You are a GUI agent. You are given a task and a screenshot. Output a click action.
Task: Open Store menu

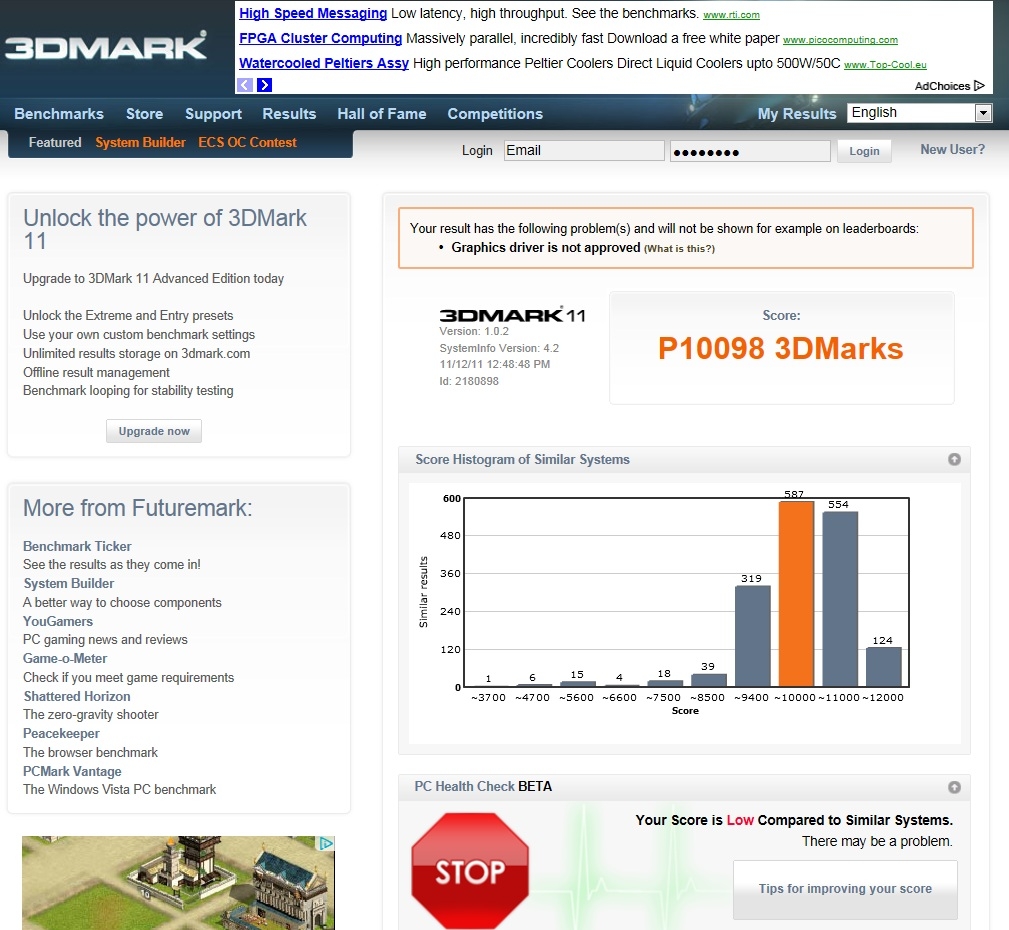click(x=144, y=113)
